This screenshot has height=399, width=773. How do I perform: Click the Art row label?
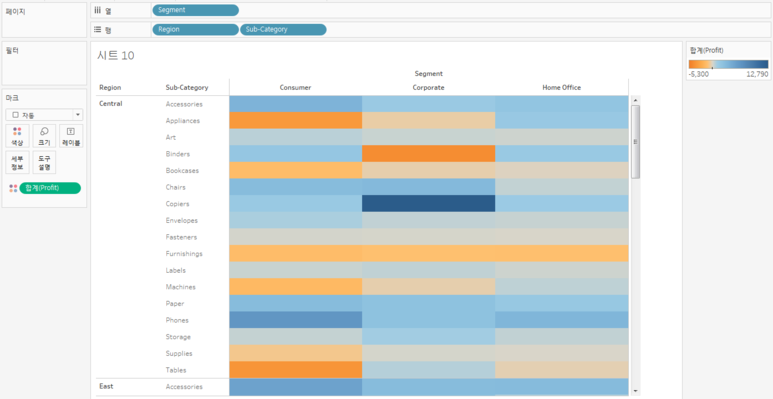click(x=171, y=137)
